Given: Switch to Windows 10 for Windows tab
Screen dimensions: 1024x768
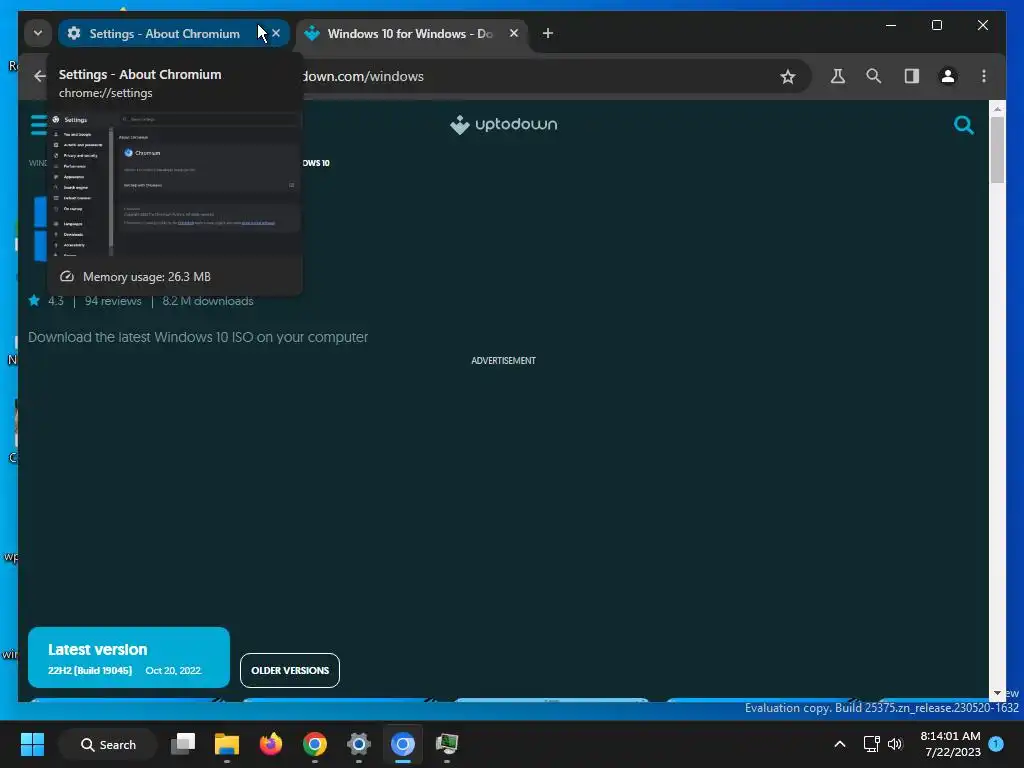Looking at the screenshot, I should (409, 33).
